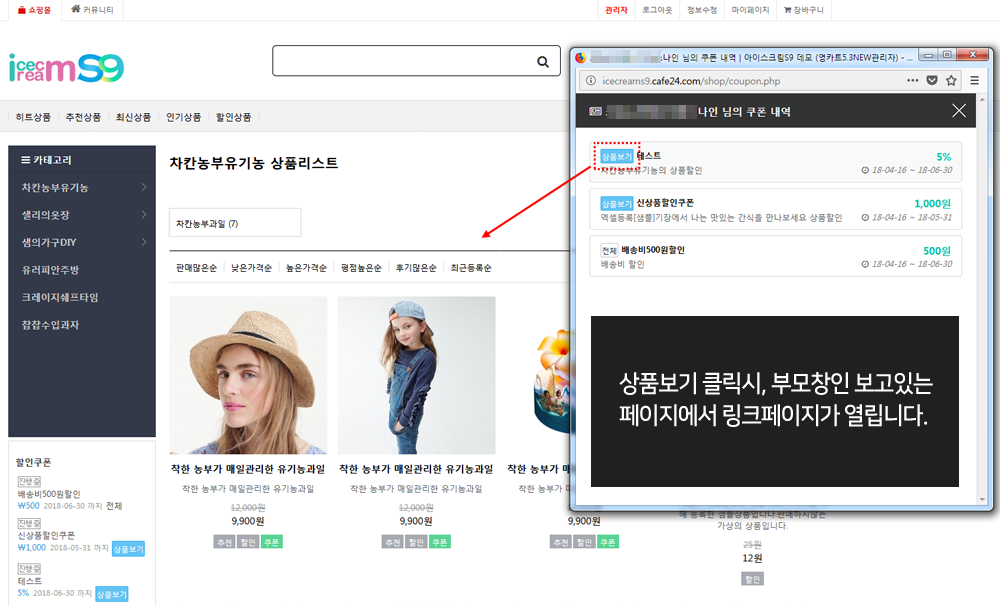Close the coupon list with the X icon
Viewport: 1000px width, 606px height.
click(x=959, y=111)
